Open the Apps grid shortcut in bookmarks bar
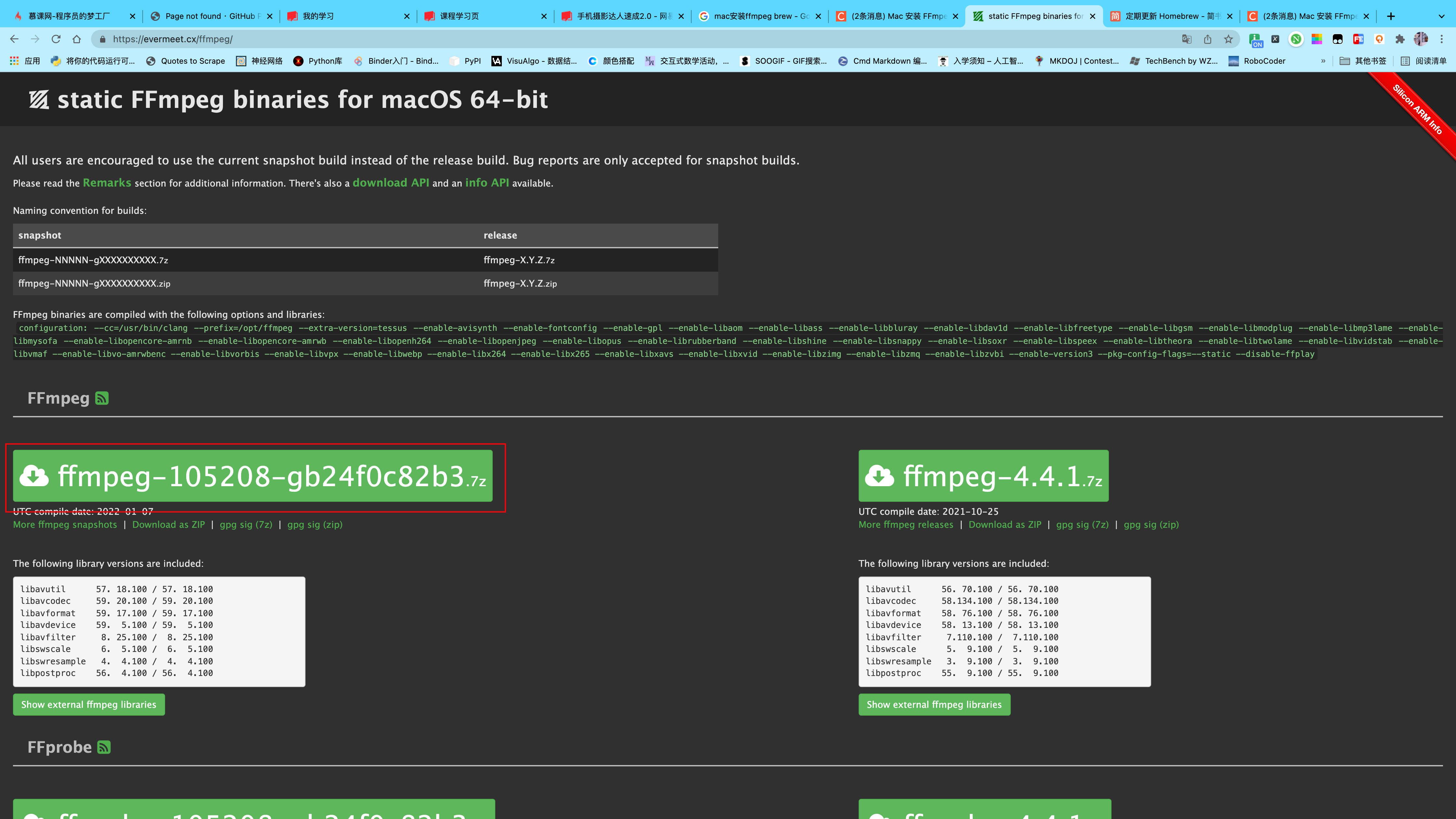The width and height of the screenshot is (1456, 819). 24,61
